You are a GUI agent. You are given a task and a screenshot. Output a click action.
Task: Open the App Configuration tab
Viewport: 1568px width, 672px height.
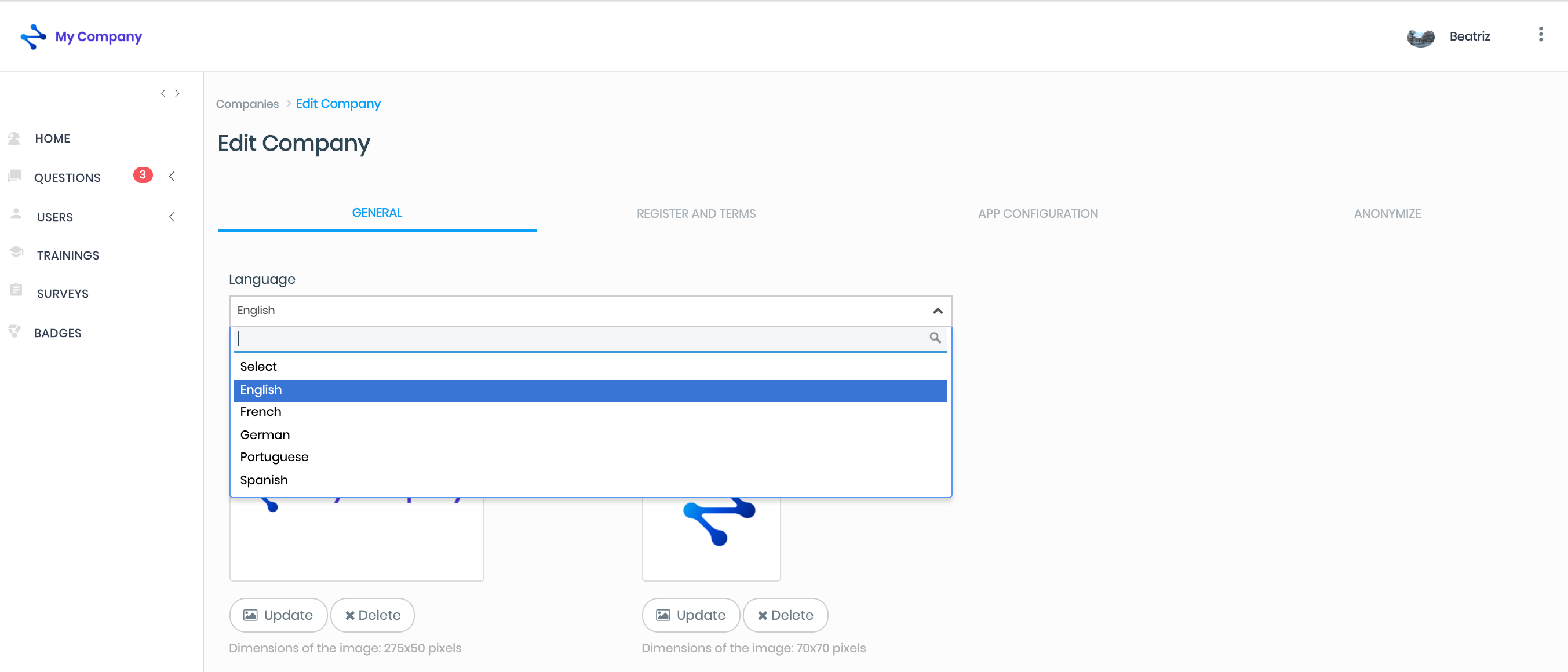[x=1037, y=214]
